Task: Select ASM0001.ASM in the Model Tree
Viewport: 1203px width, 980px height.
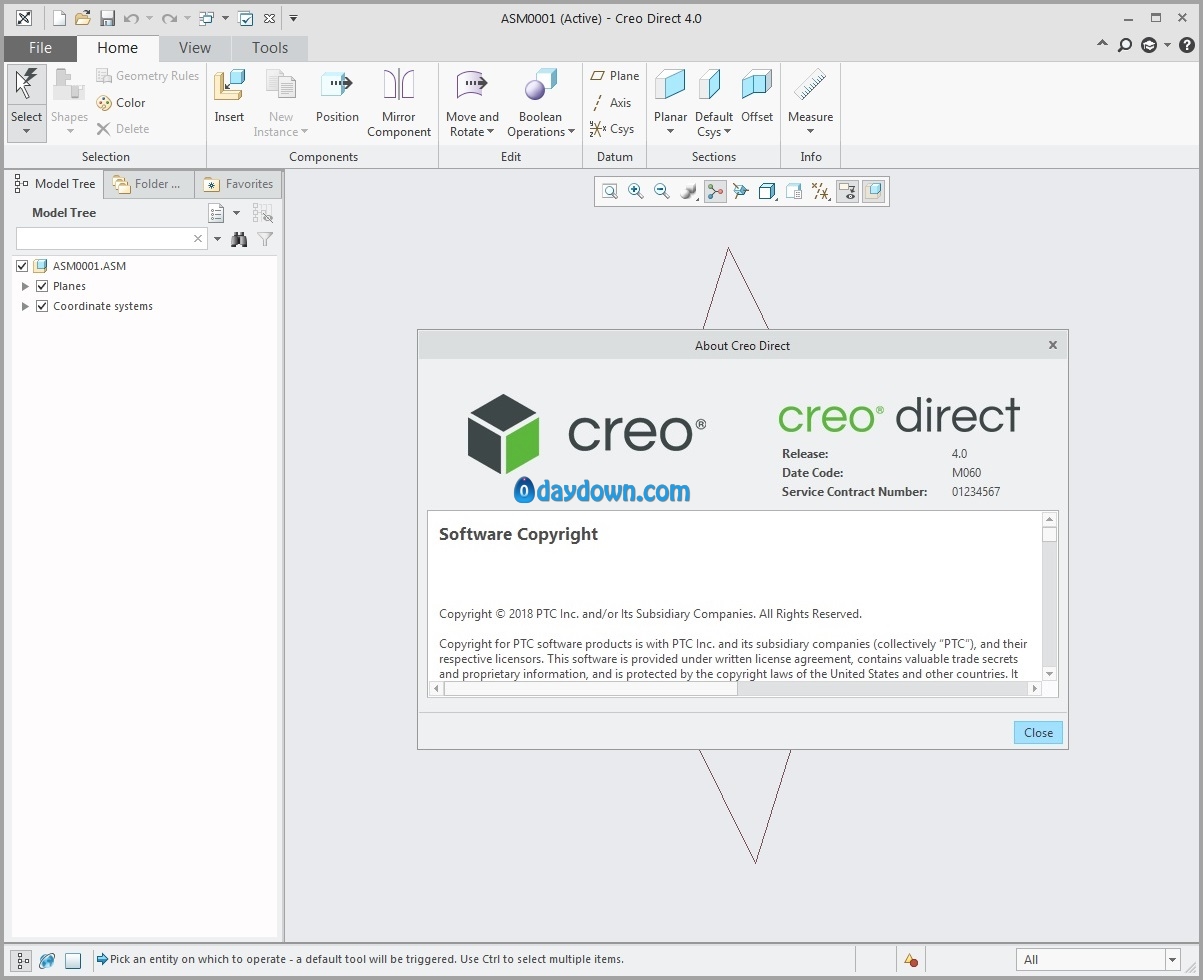Action: pos(89,266)
